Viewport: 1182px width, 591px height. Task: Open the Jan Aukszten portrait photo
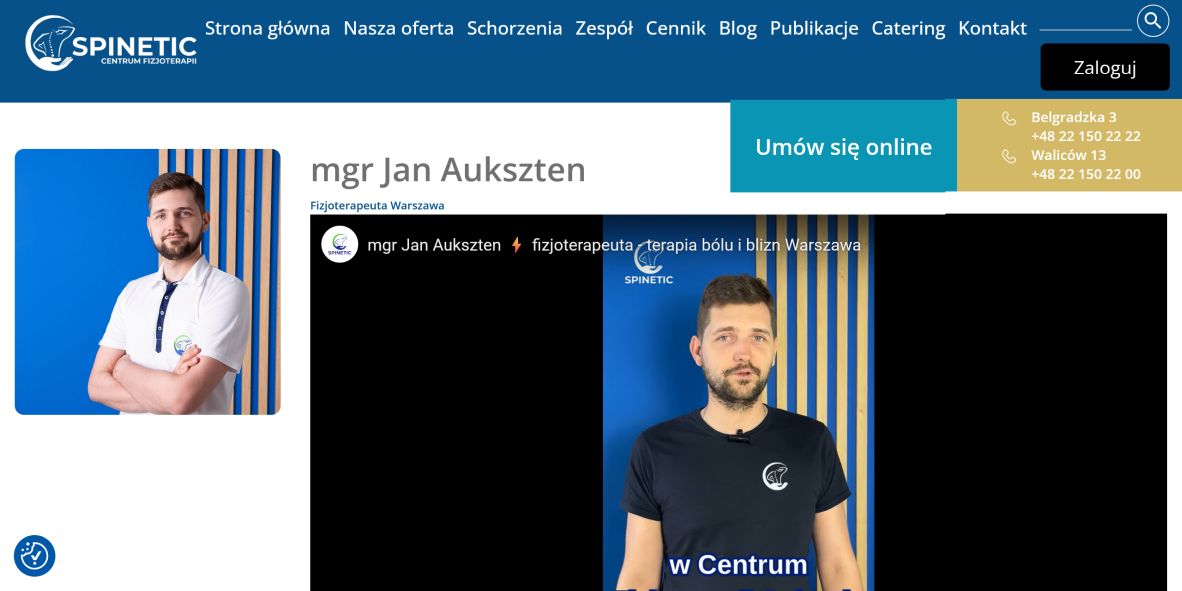point(148,282)
